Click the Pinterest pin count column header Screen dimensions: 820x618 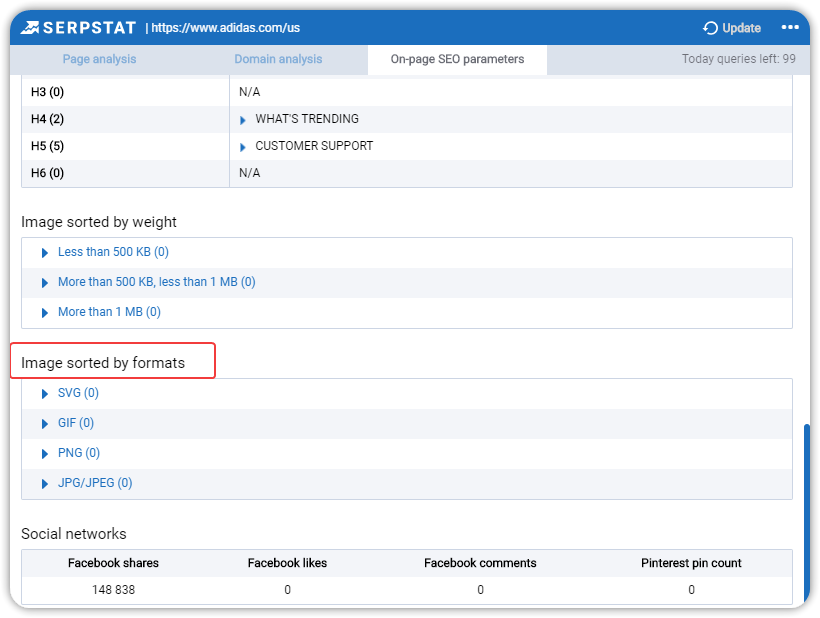[691, 563]
